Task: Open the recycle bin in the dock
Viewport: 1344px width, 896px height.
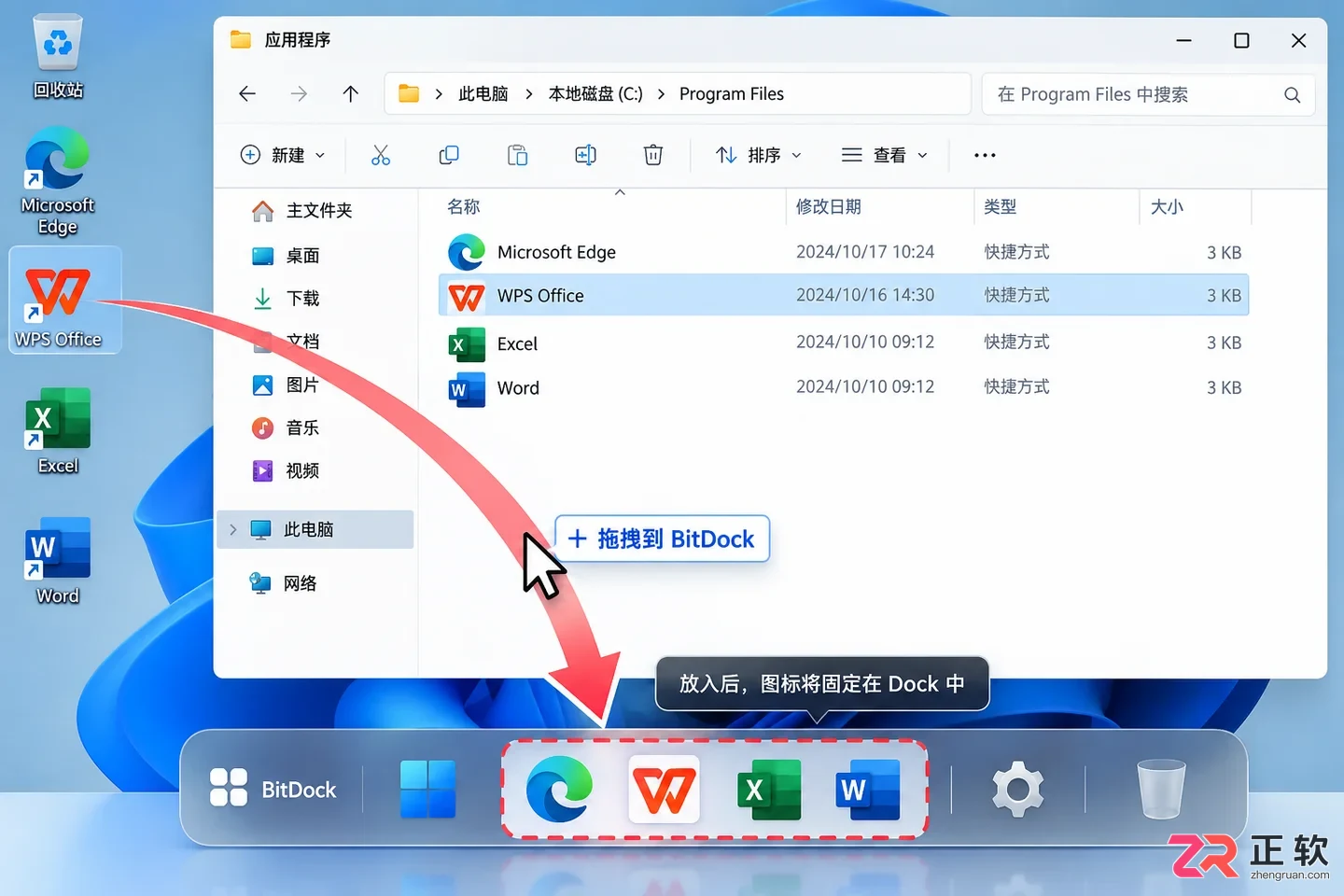Action: pos(1161,790)
